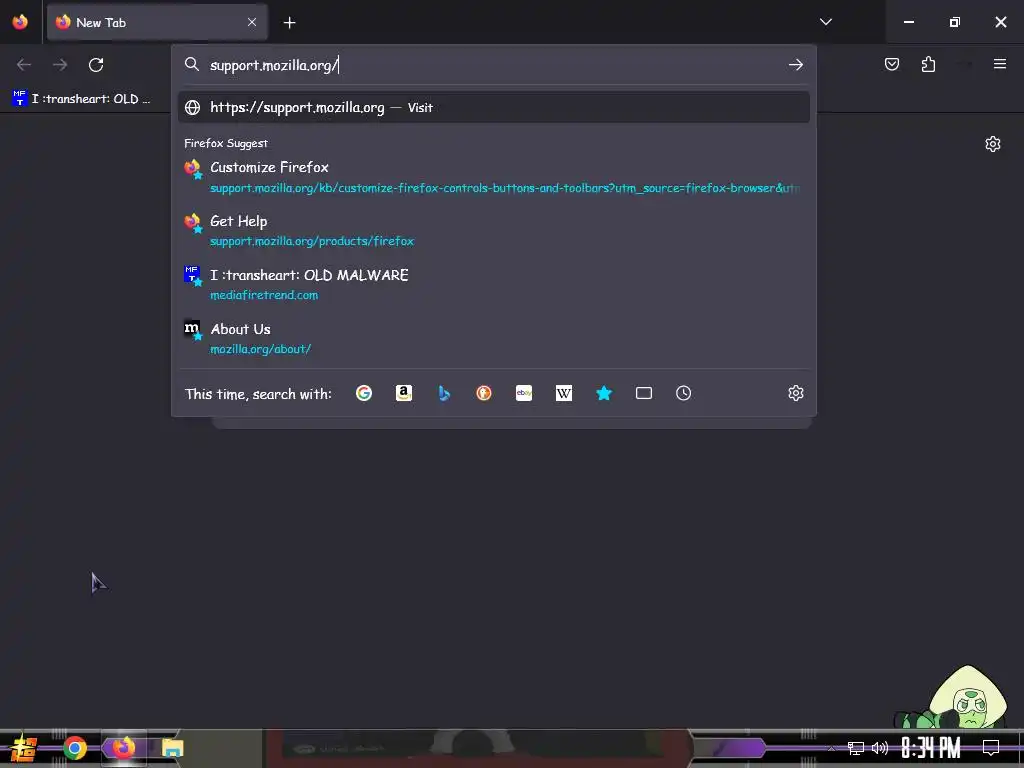Click the mediafiretrend.com URL text
Viewport: 1024px width, 768px height.
pyautogui.click(x=264, y=295)
